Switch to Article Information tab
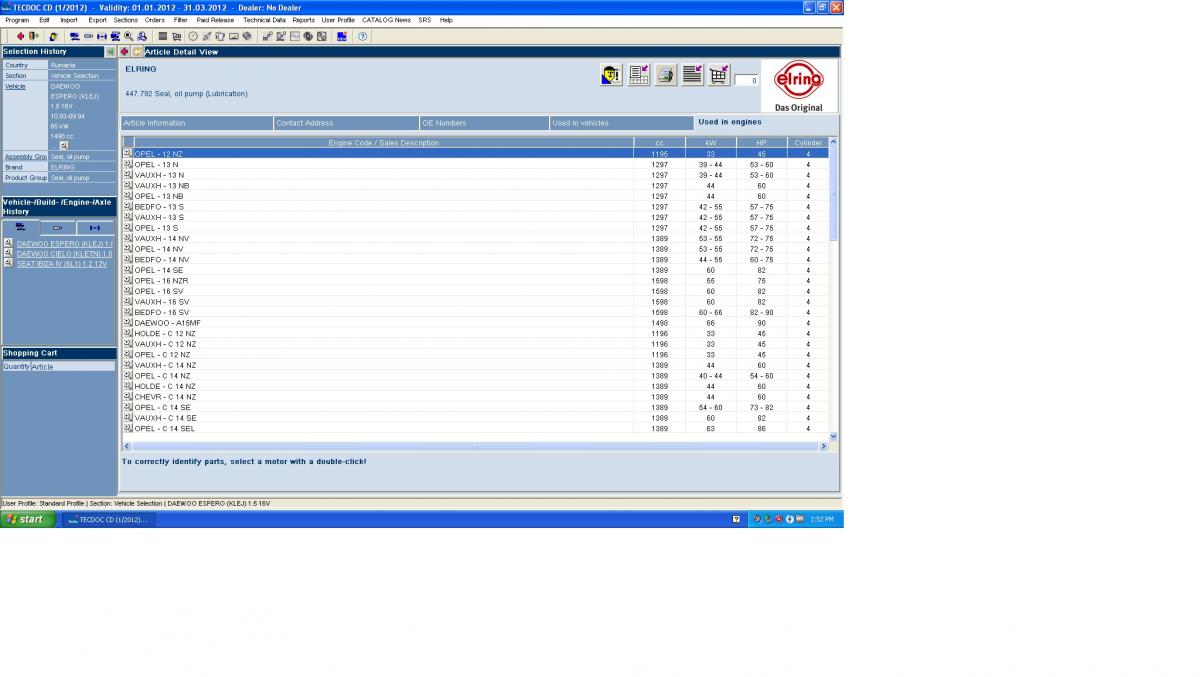 coord(197,123)
